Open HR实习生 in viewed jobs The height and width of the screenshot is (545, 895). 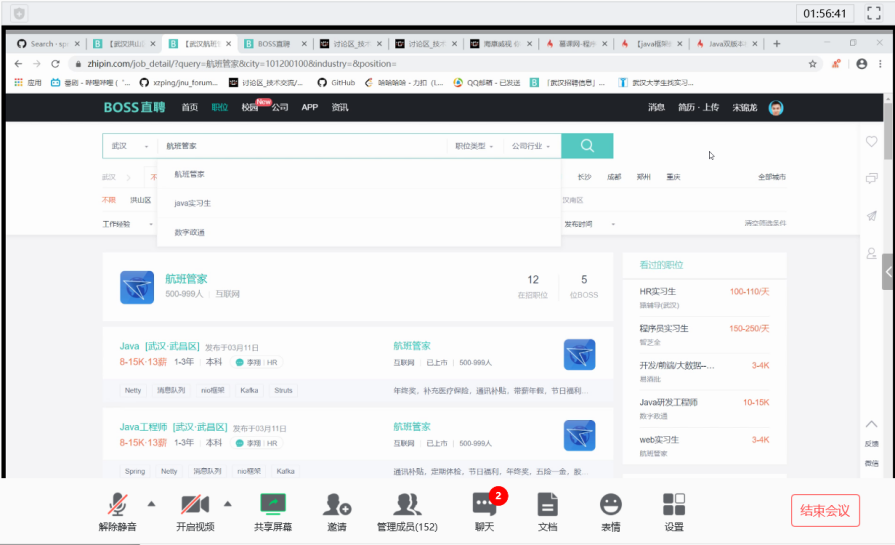[658, 292]
